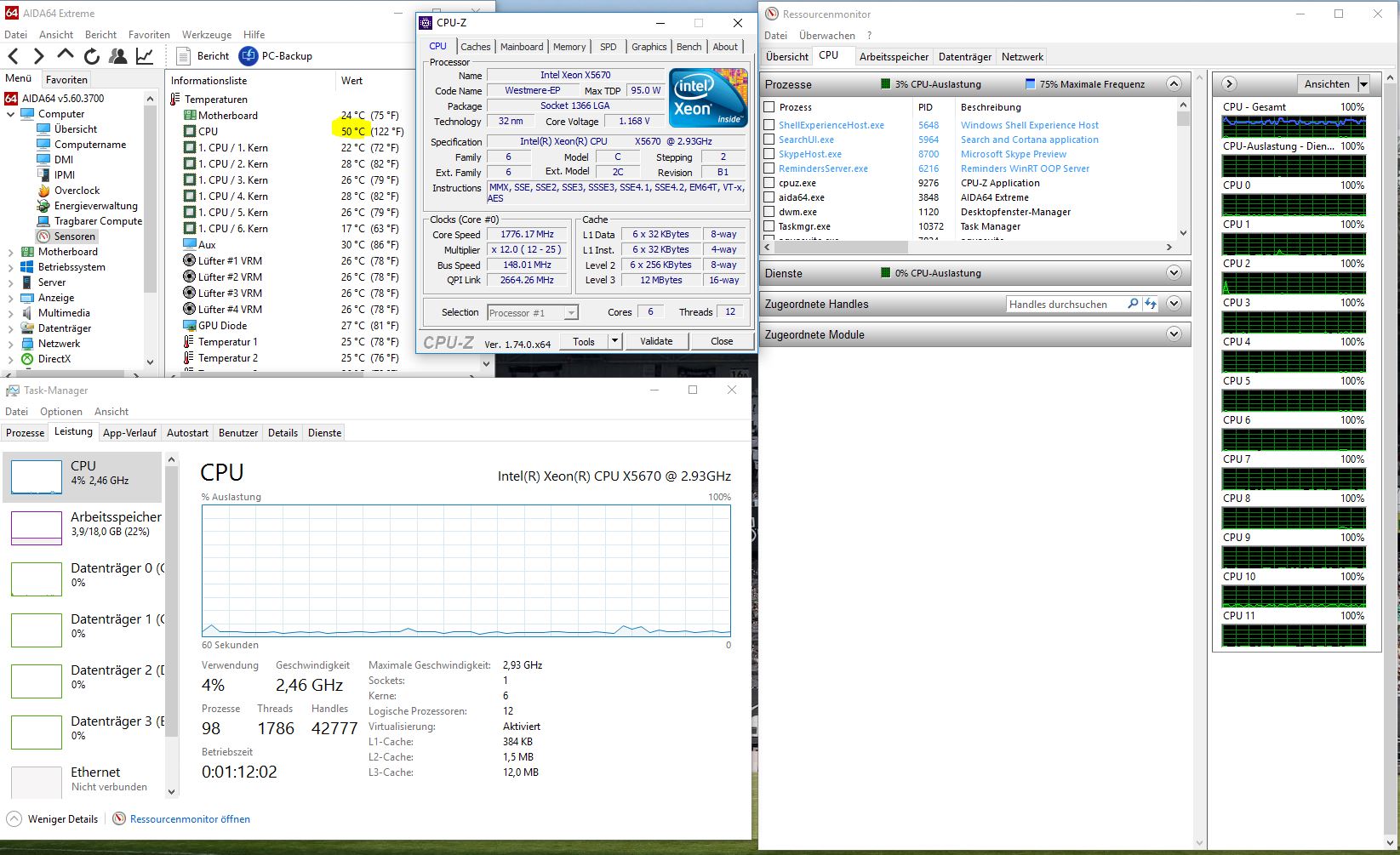Check the SkypeHost.exe process checkbox
The image size is (1400, 855).
(x=769, y=154)
